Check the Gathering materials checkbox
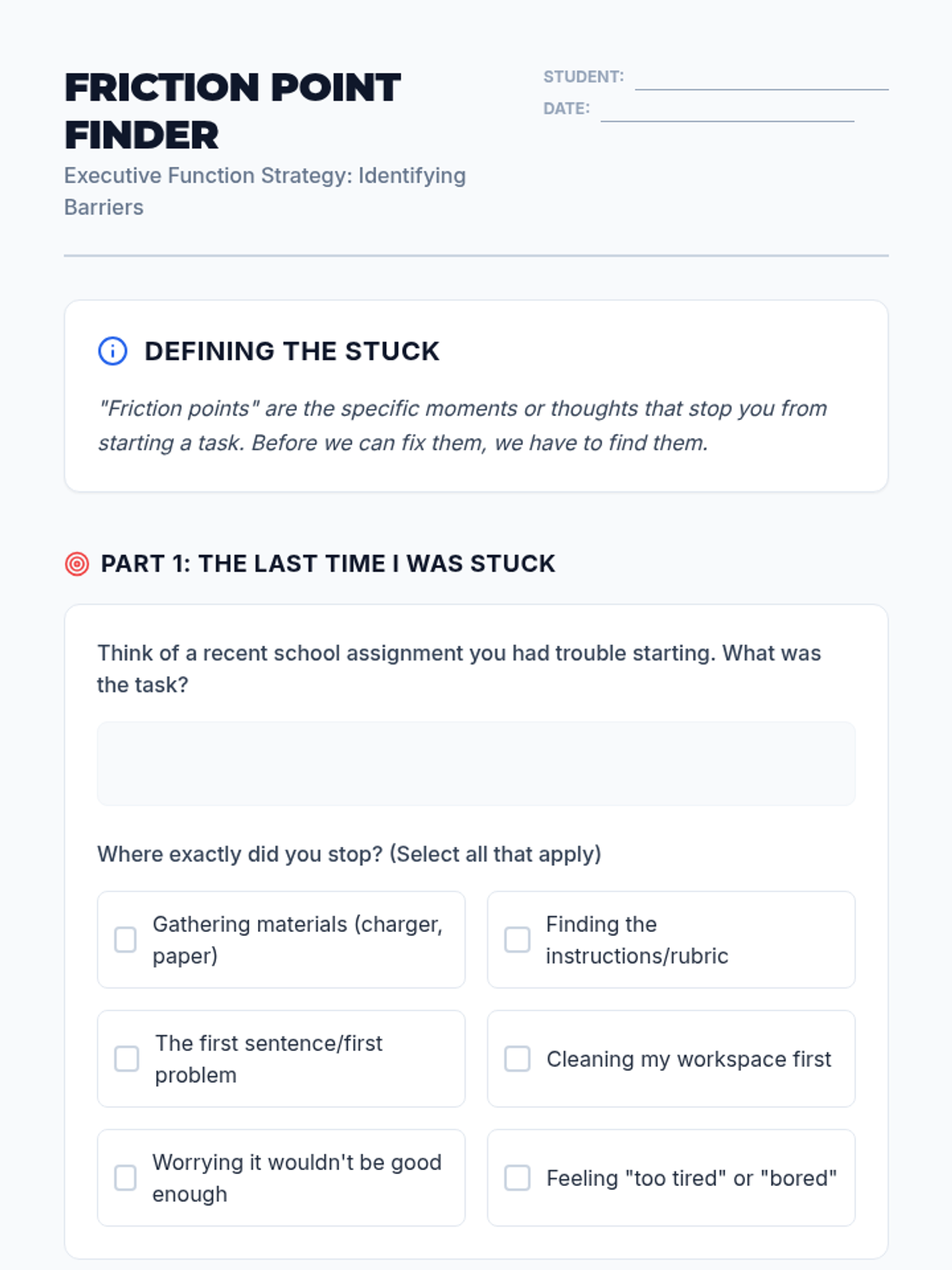This screenshot has height=1270, width=952. coord(125,940)
